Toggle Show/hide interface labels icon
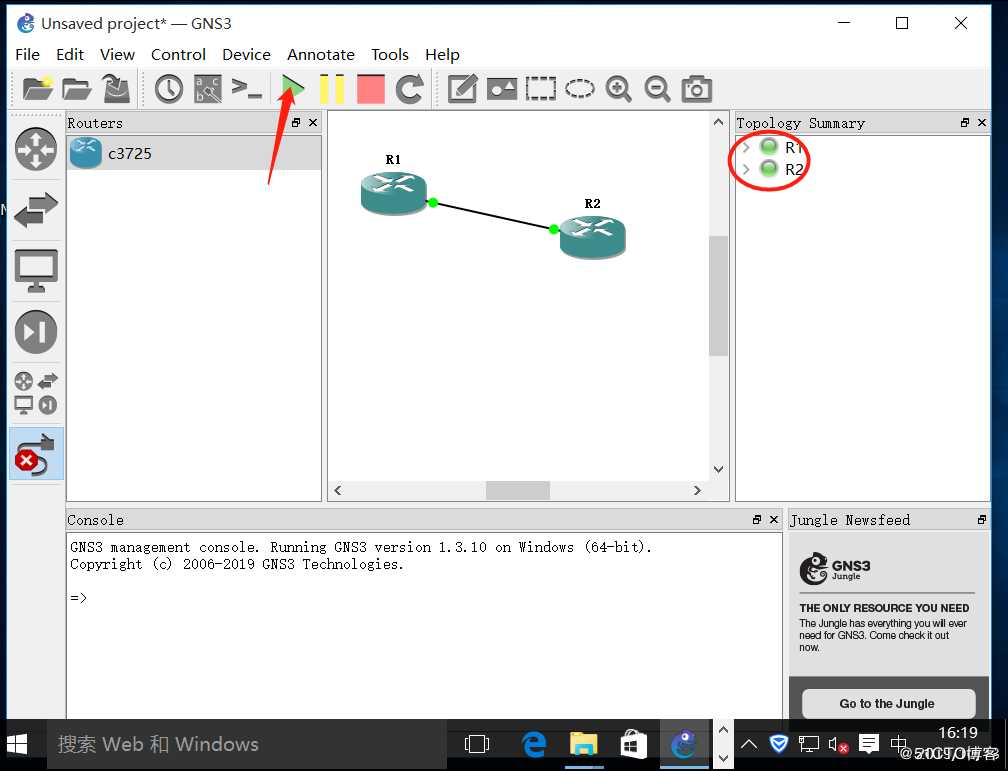Viewport: 1008px width, 771px height. pos(208,89)
